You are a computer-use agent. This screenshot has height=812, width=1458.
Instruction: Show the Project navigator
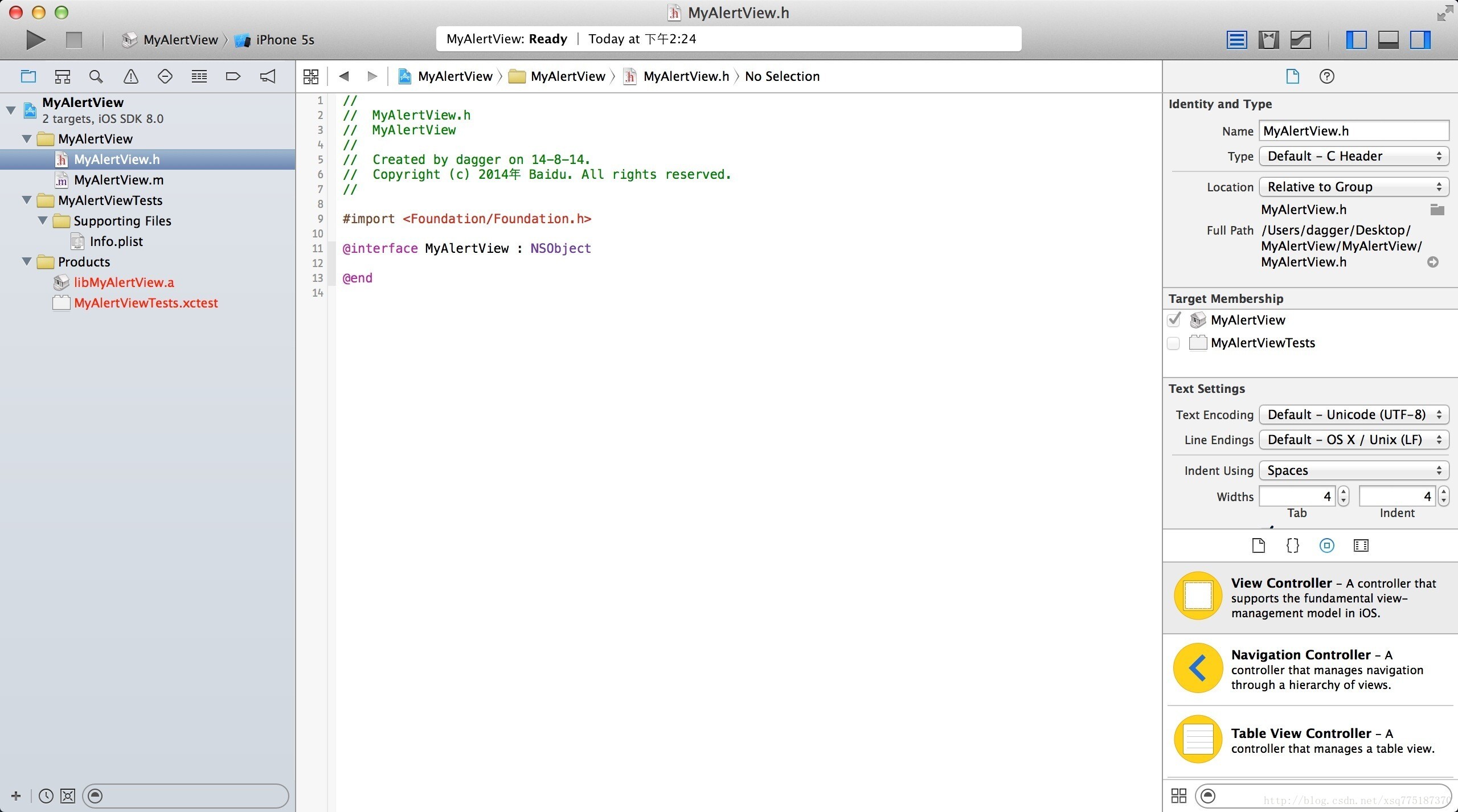tap(28, 76)
